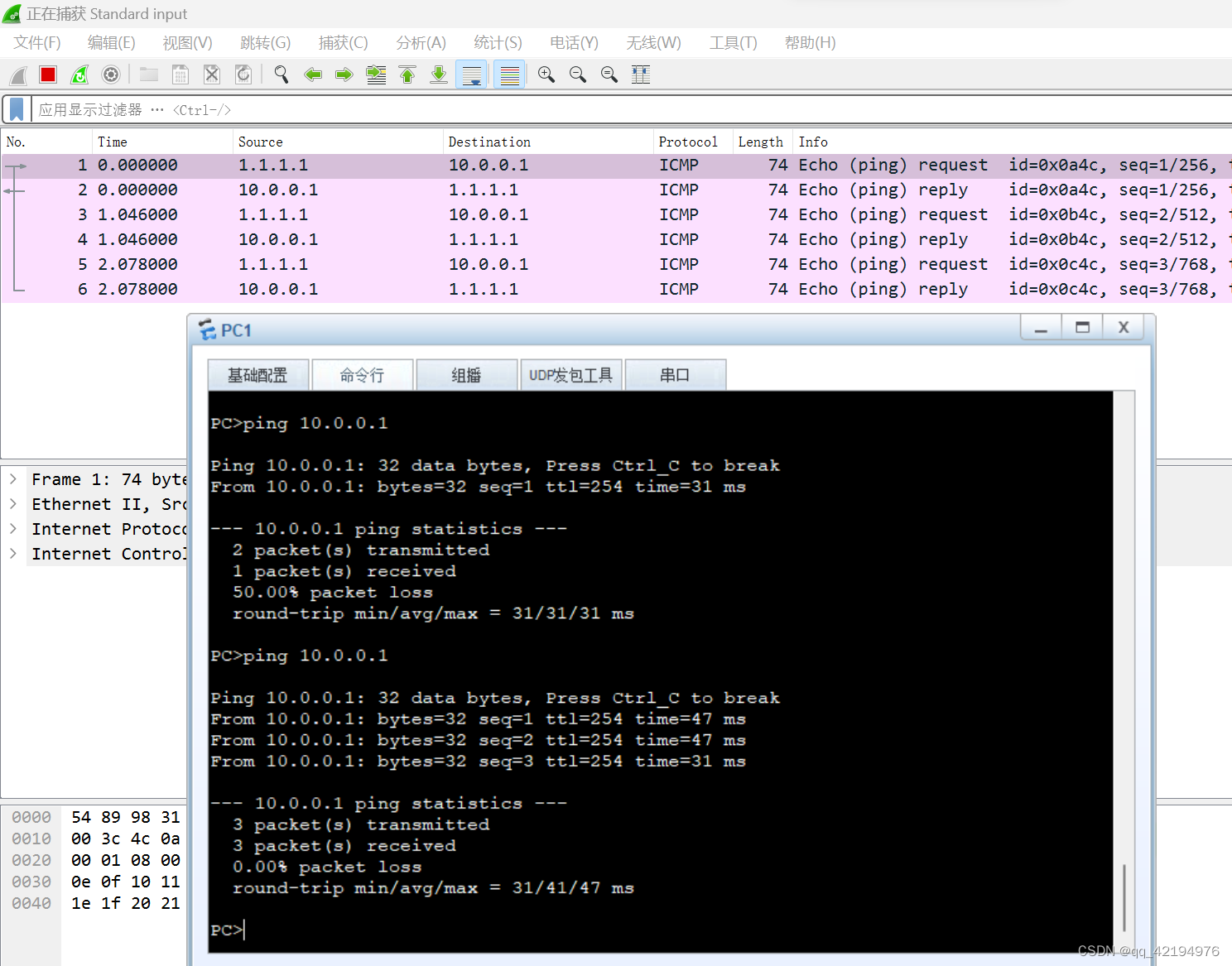Image resolution: width=1232 pixels, height=966 pixels.
Task: Click the resize columns to fit icon
Action: tap(641, 75)
